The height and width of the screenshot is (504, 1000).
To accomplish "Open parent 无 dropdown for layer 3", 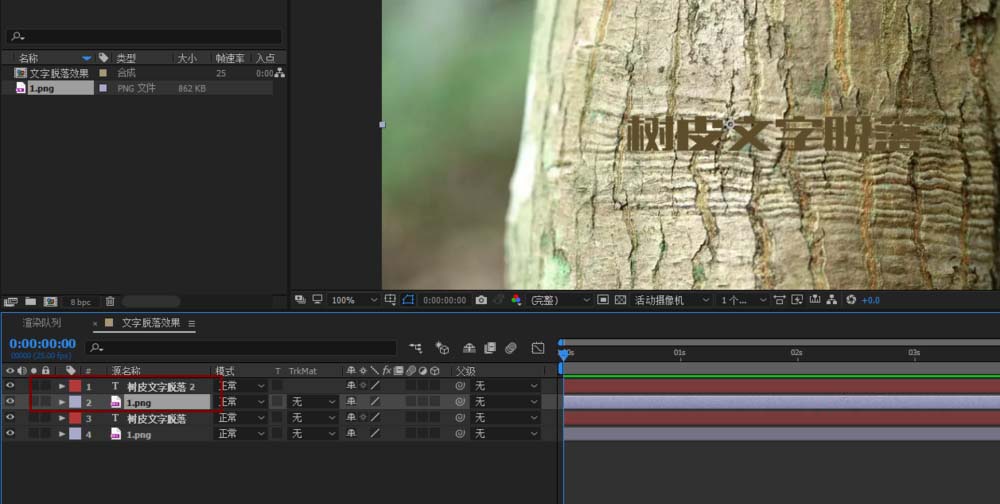I will [x=506, y=418].
